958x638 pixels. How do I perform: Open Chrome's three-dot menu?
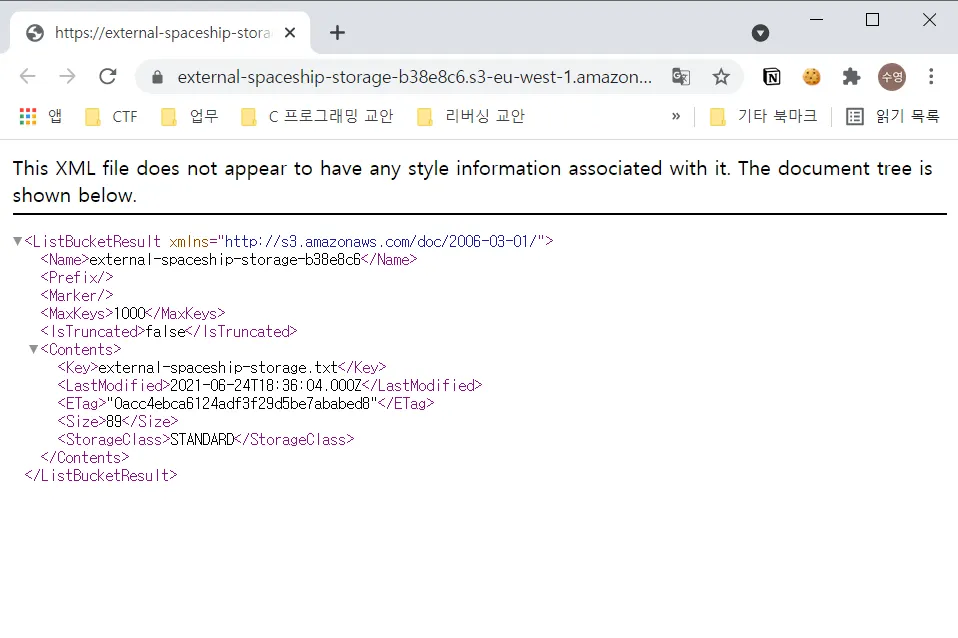tap(931, 76)
